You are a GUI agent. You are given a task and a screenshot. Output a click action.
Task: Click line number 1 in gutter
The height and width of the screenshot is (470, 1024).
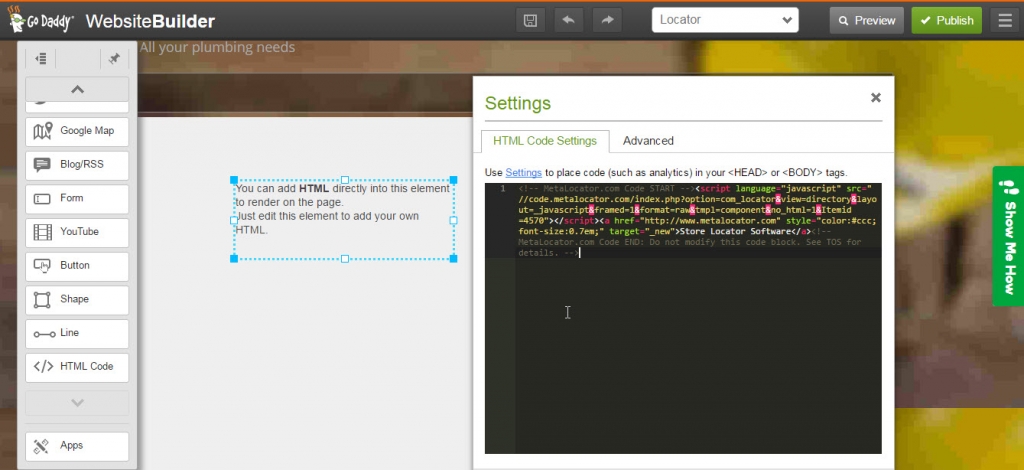point(502,189)
